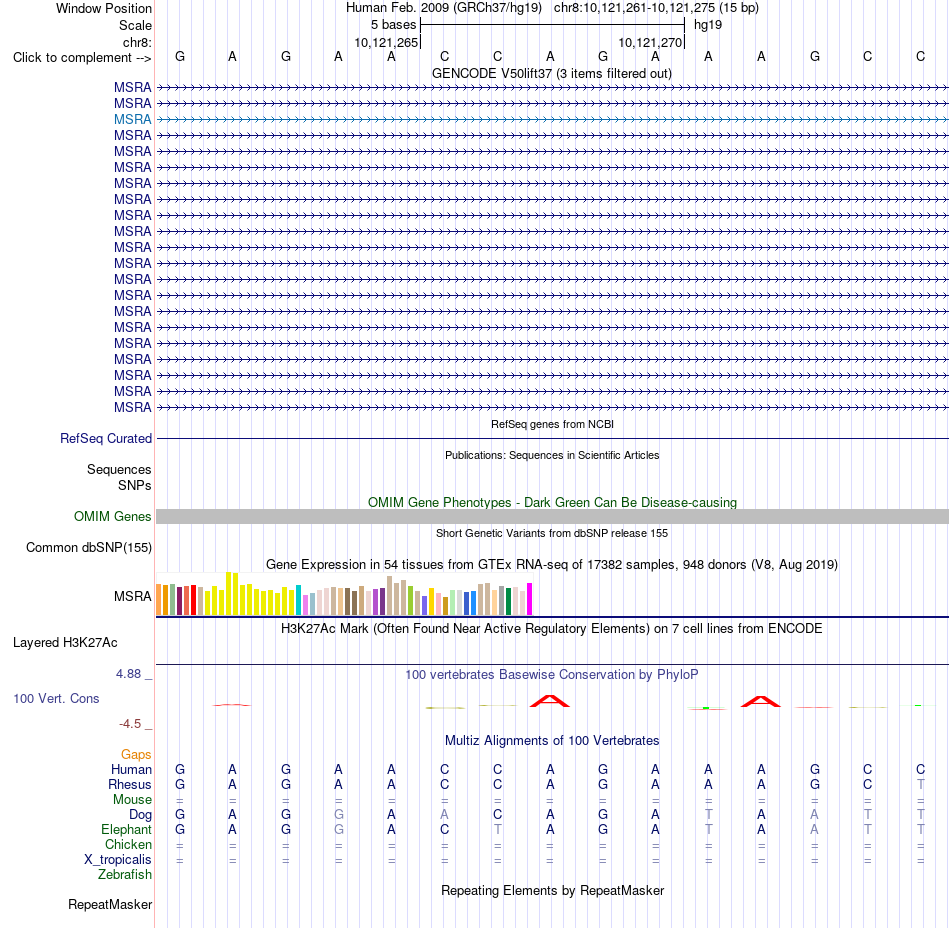
Task: Click the 'Click to complement -->' label
Action: click(82, 58)
